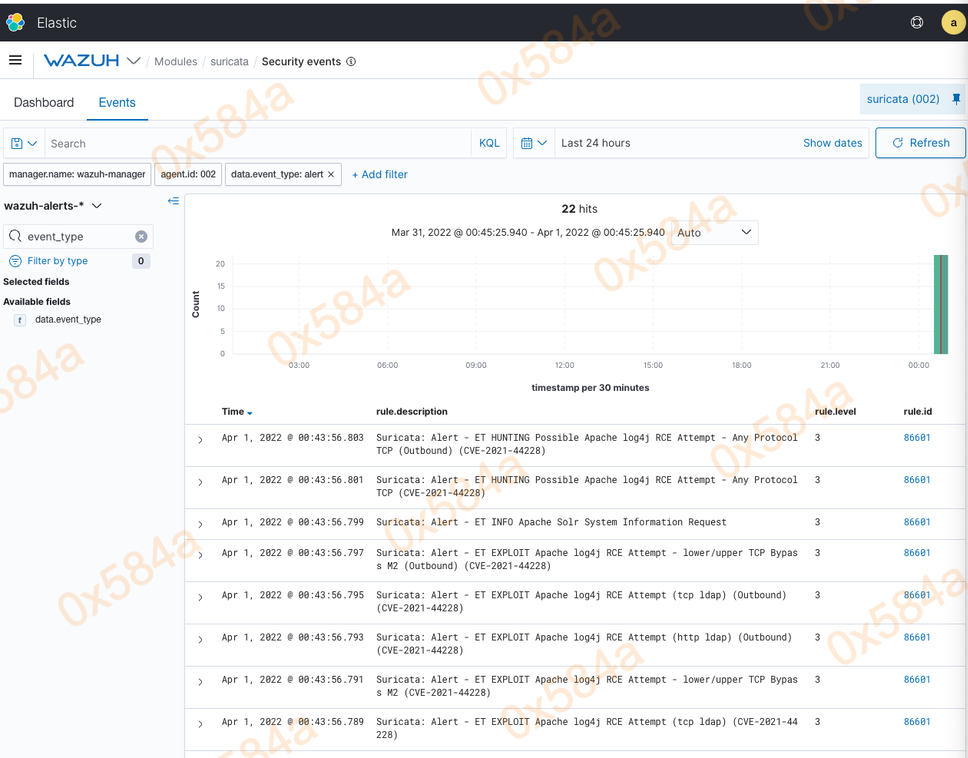Viewport: 968px width, 758px height.
Task: Remove the data.event_type: alert filter
Action: tap(331, 174)
